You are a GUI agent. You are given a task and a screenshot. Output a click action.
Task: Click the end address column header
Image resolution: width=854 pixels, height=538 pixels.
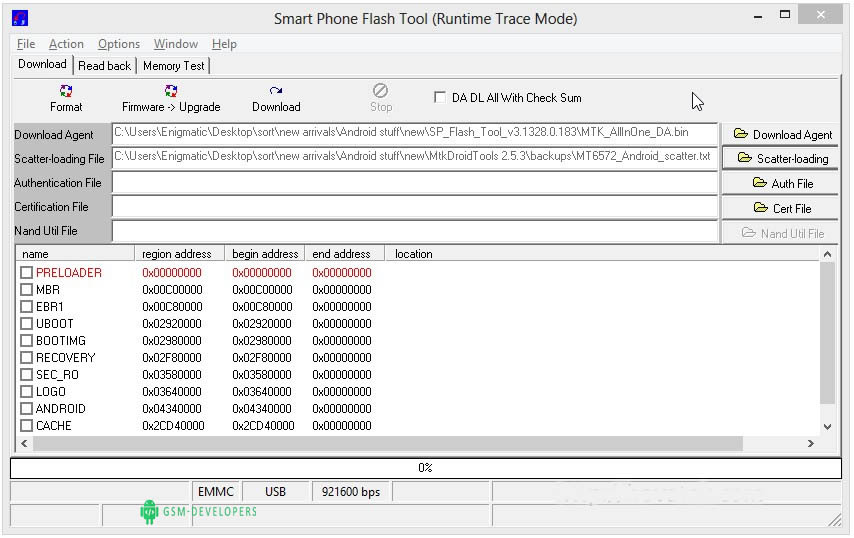click(x=345, y=254)
